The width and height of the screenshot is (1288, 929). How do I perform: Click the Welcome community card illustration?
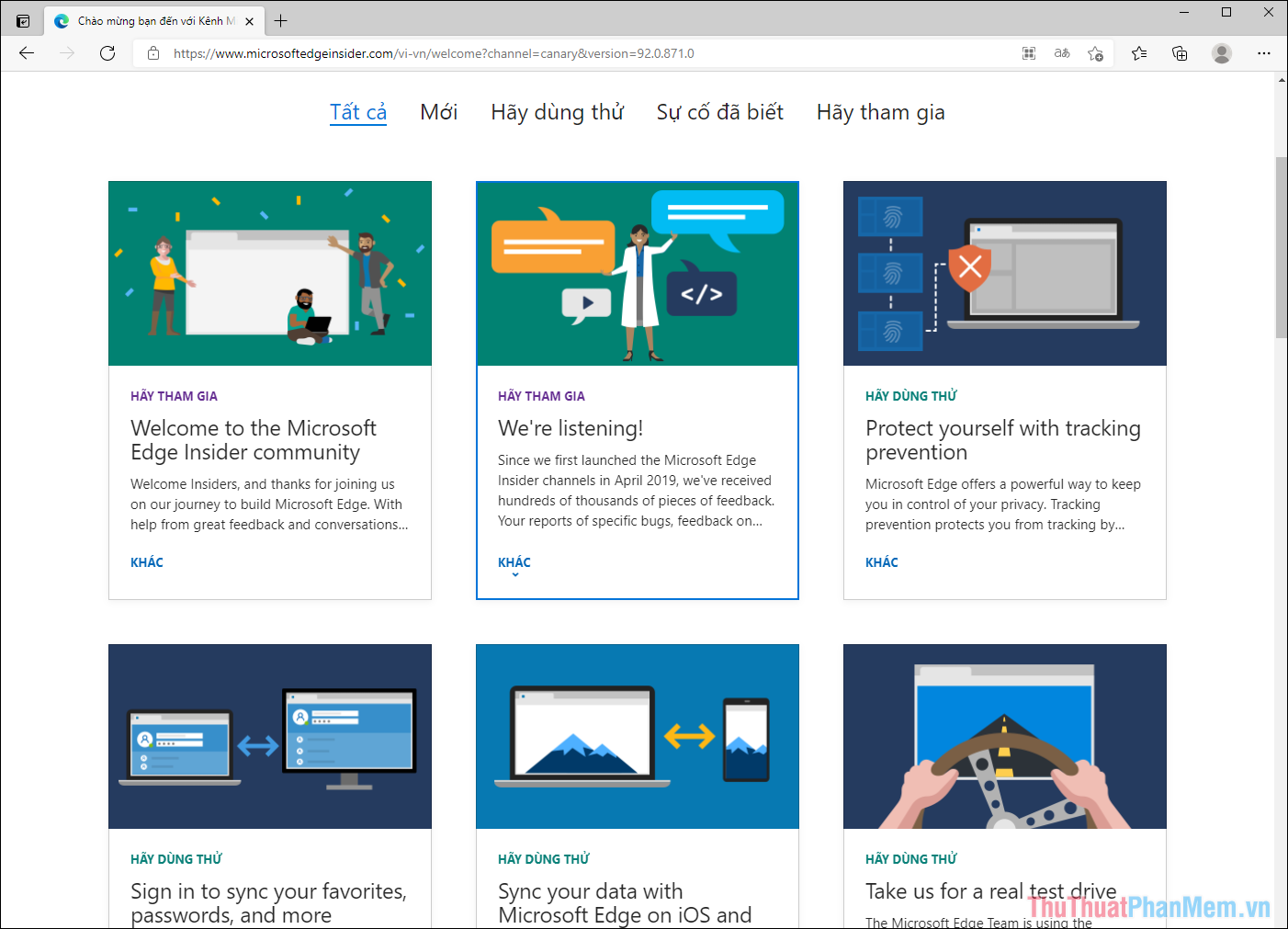click(270, 274)
